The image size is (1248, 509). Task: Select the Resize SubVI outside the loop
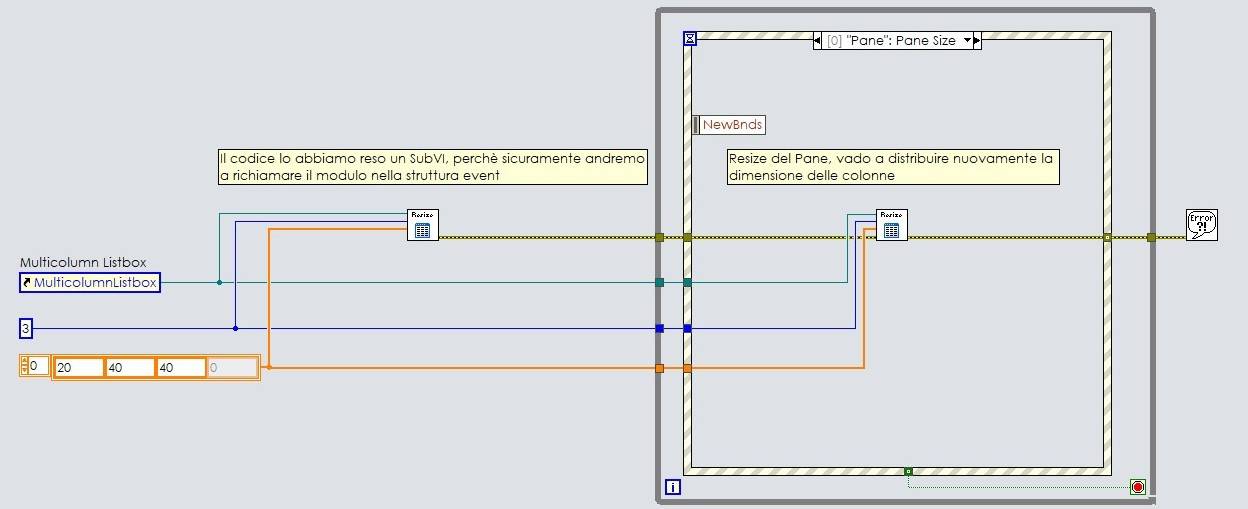[423, 225]
